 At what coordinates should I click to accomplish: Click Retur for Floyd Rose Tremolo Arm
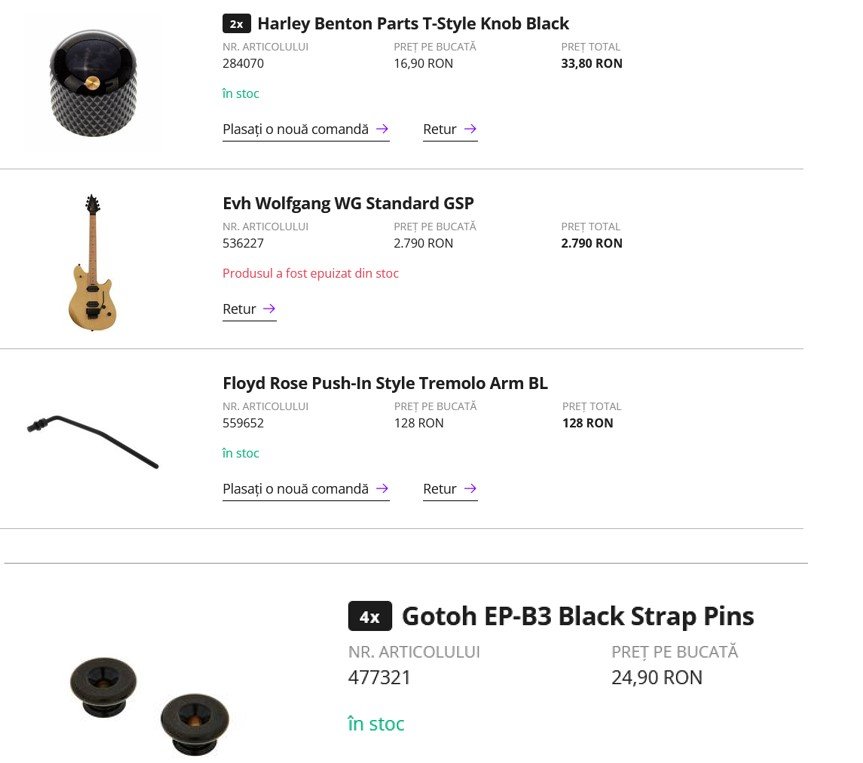coord(440,489)
